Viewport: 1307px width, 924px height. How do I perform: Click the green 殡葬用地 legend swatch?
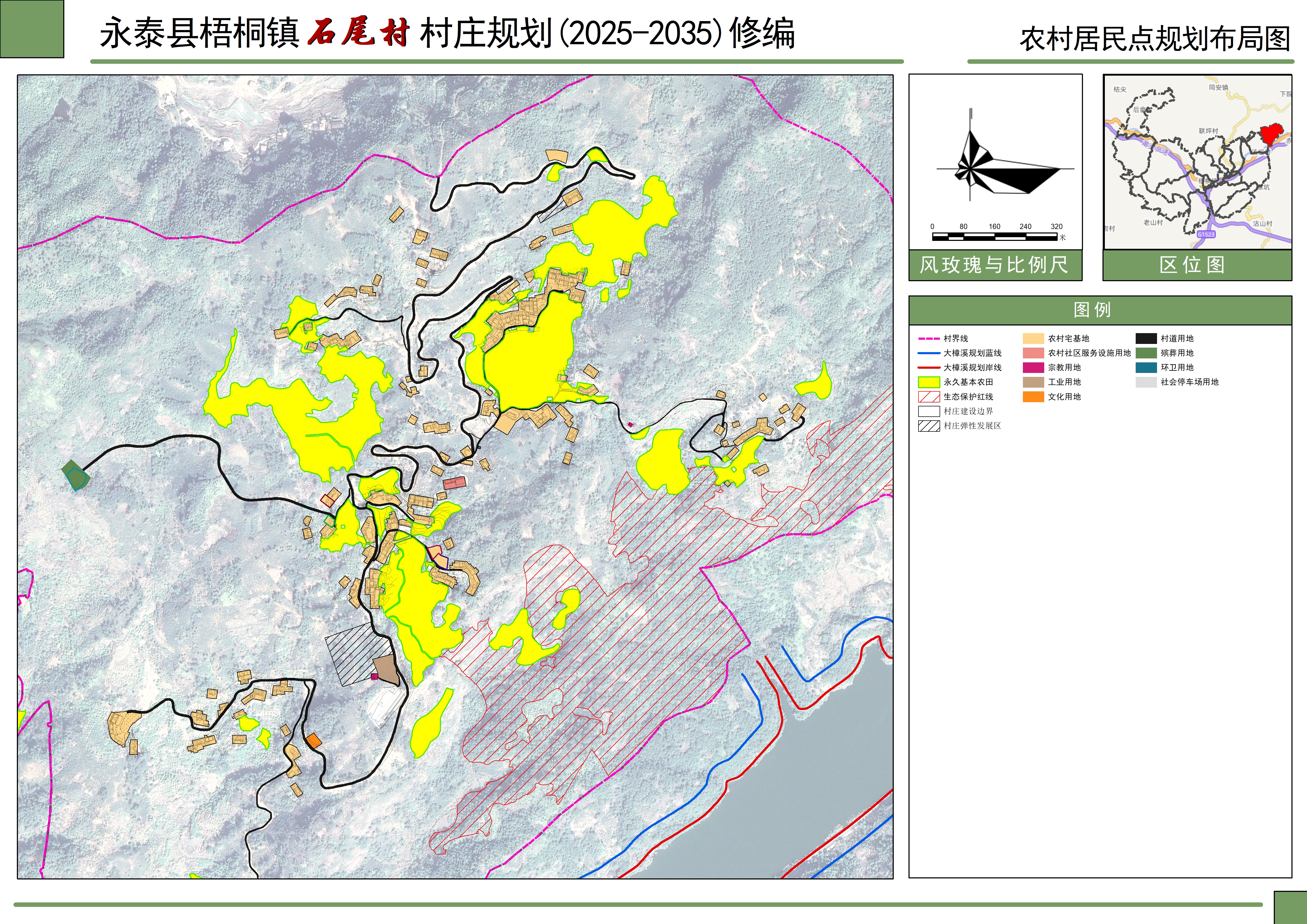tap(1146, 353)
